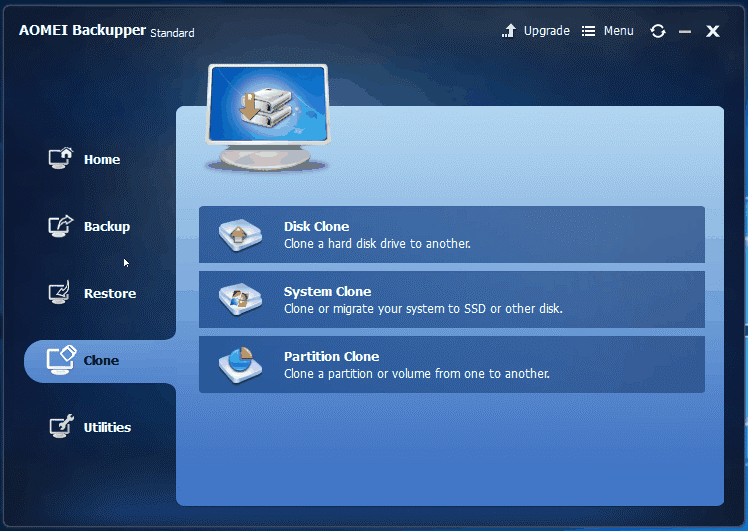Screen dimensions: 748x531
Task: Click 'Clone or migrate your system to SSD' description
Action: [423, 309]
